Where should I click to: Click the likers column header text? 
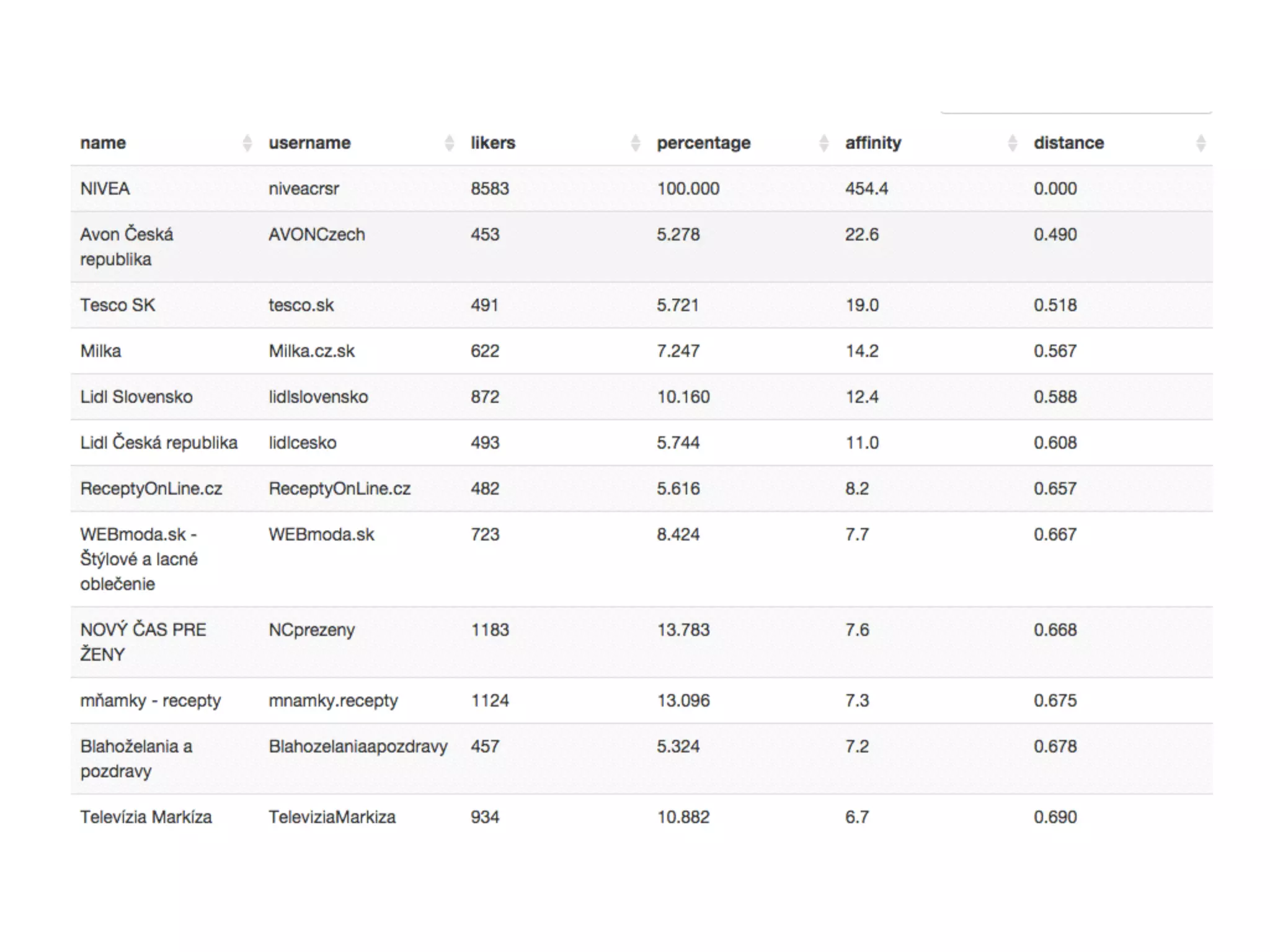coord(493,143)
